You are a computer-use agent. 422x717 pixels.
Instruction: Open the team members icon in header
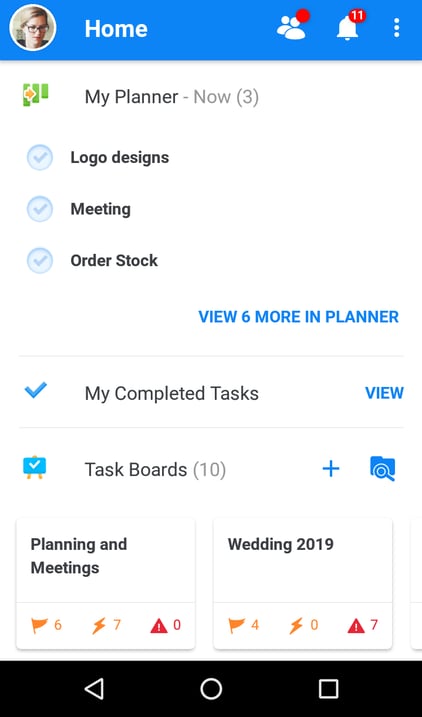(x=293, y=27)
